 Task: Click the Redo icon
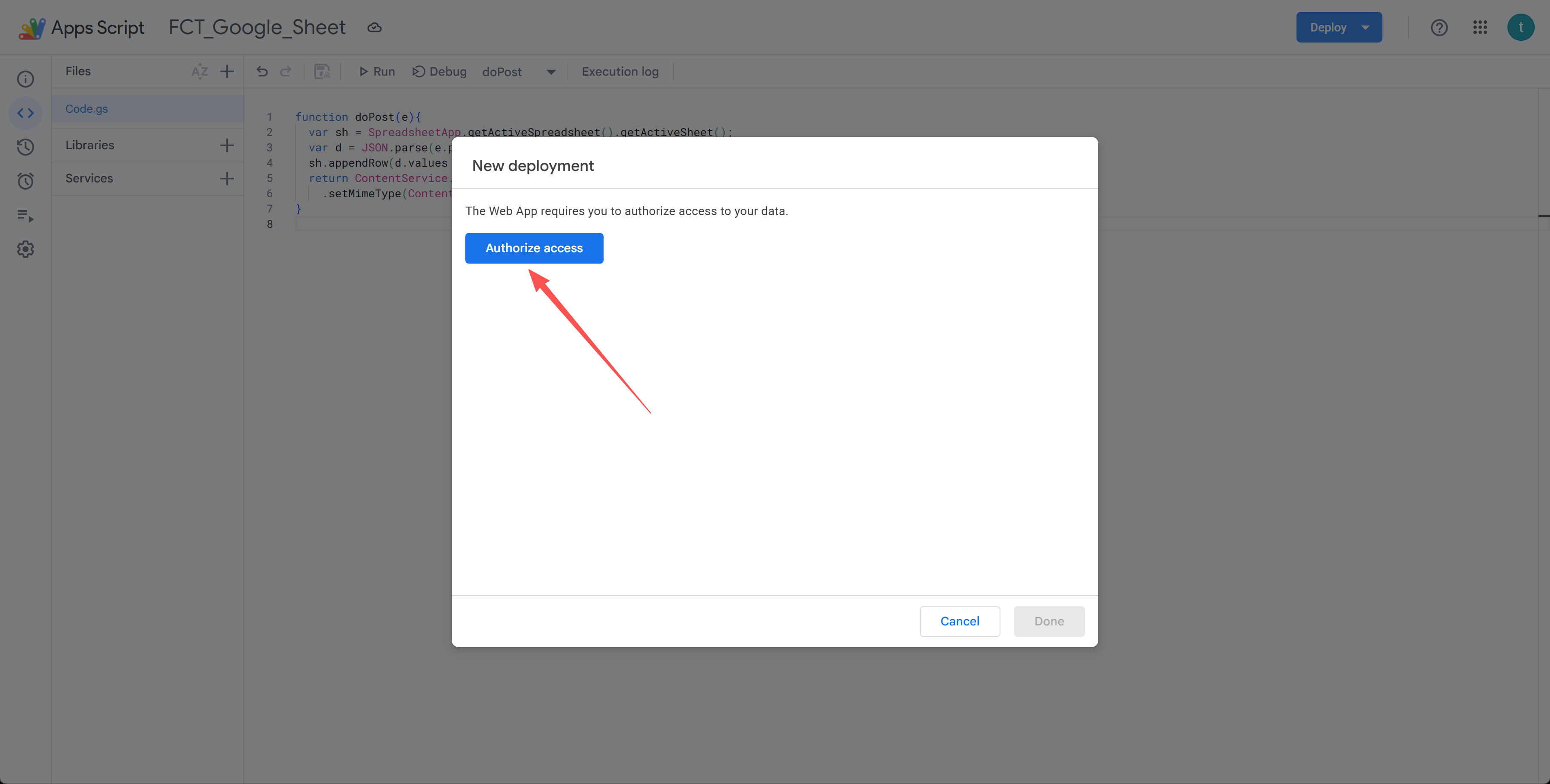pos(286,71)
